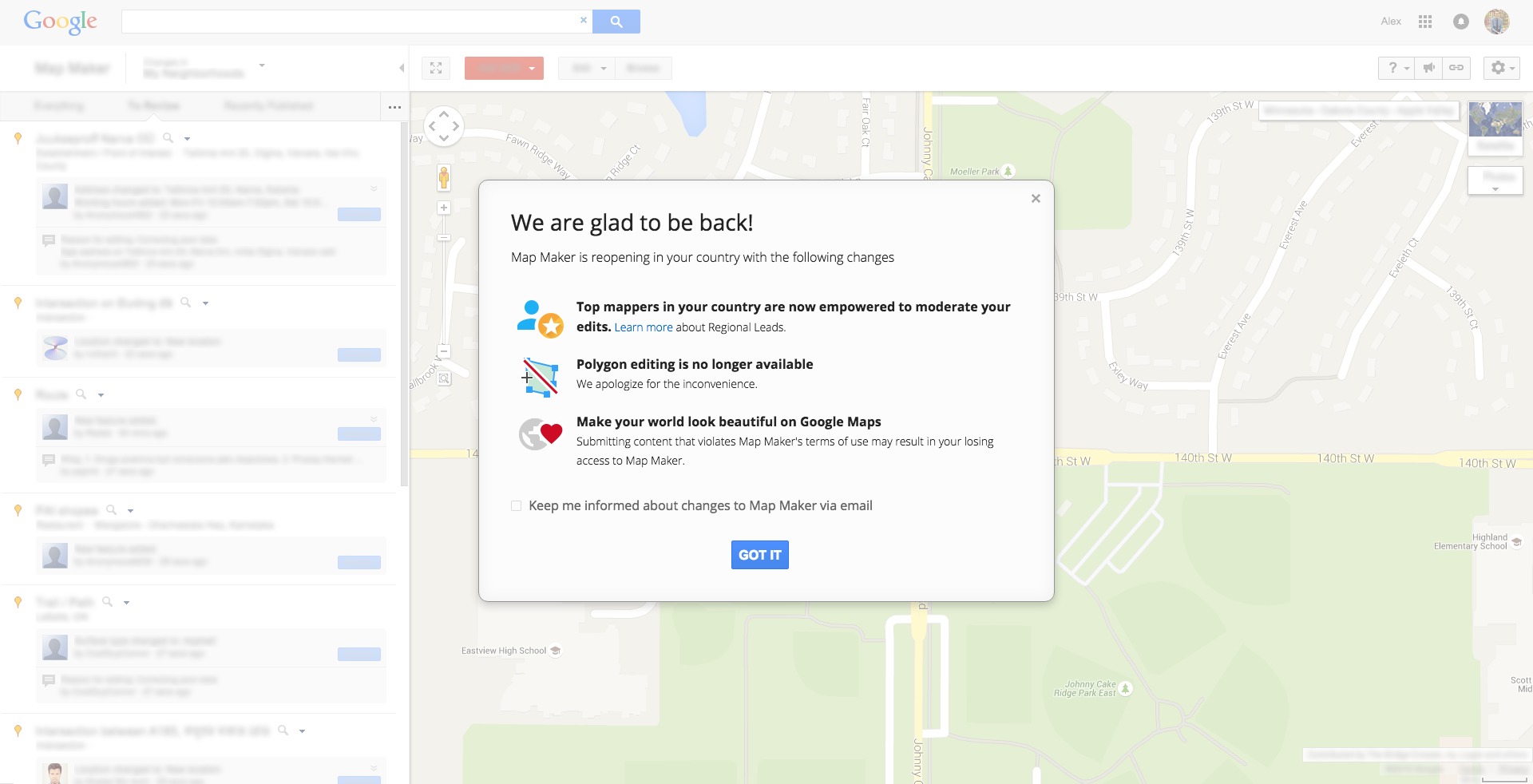The width and height of the screenshot is (1533, 784).
Task: Zoom in with the map plus button
Action: (x=444, y=208)
